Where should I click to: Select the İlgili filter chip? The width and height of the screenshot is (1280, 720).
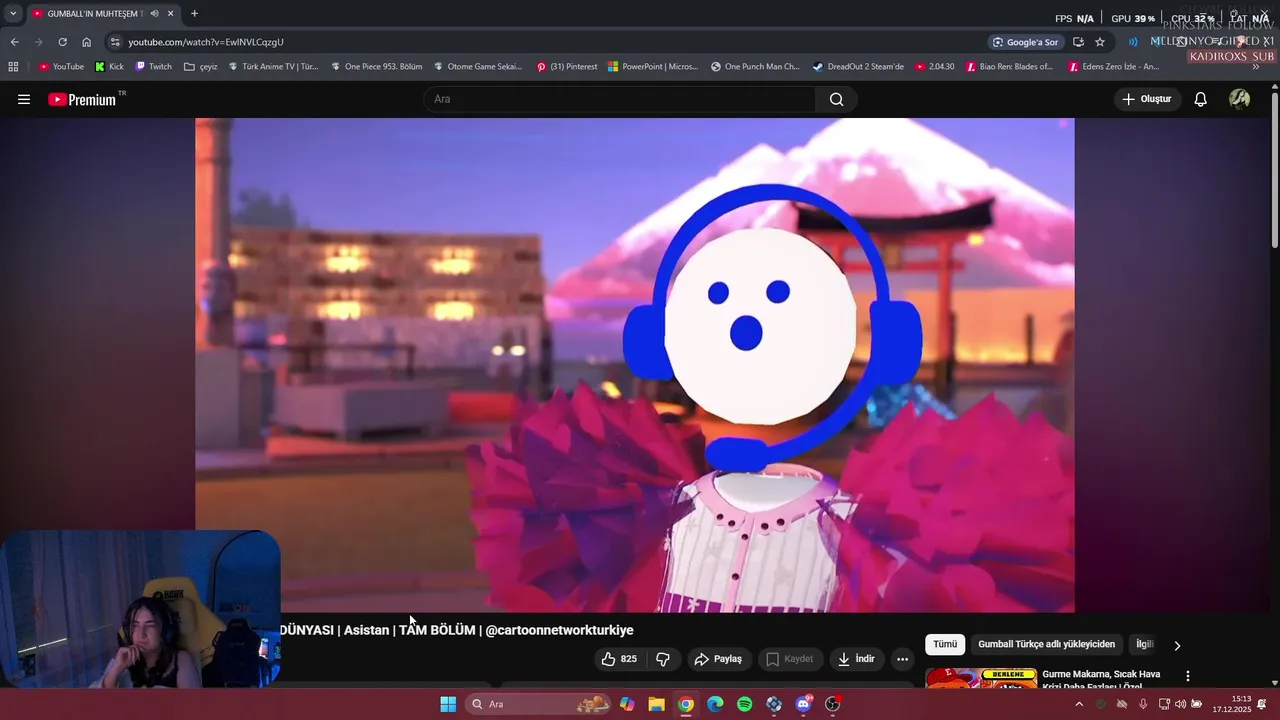coord(1145,644)
